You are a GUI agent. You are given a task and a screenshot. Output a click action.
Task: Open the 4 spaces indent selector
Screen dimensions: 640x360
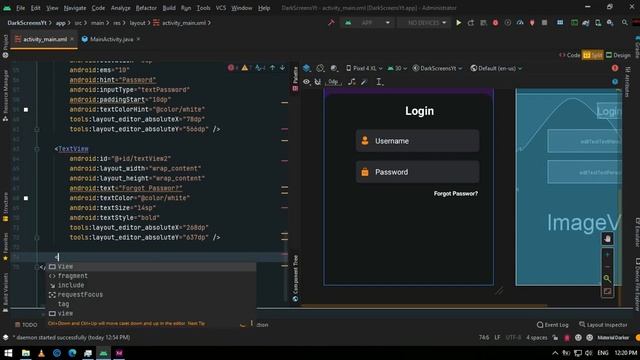[536, 338]
